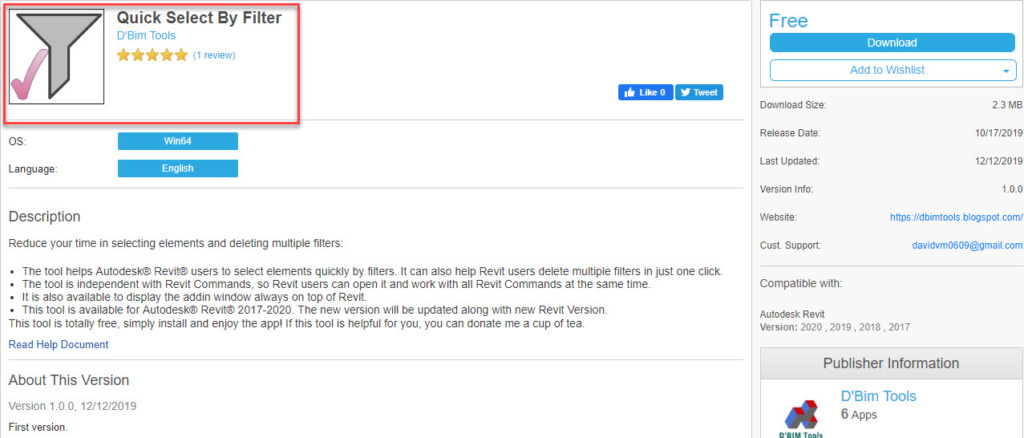Click the Description heading

tap(44, 216)
